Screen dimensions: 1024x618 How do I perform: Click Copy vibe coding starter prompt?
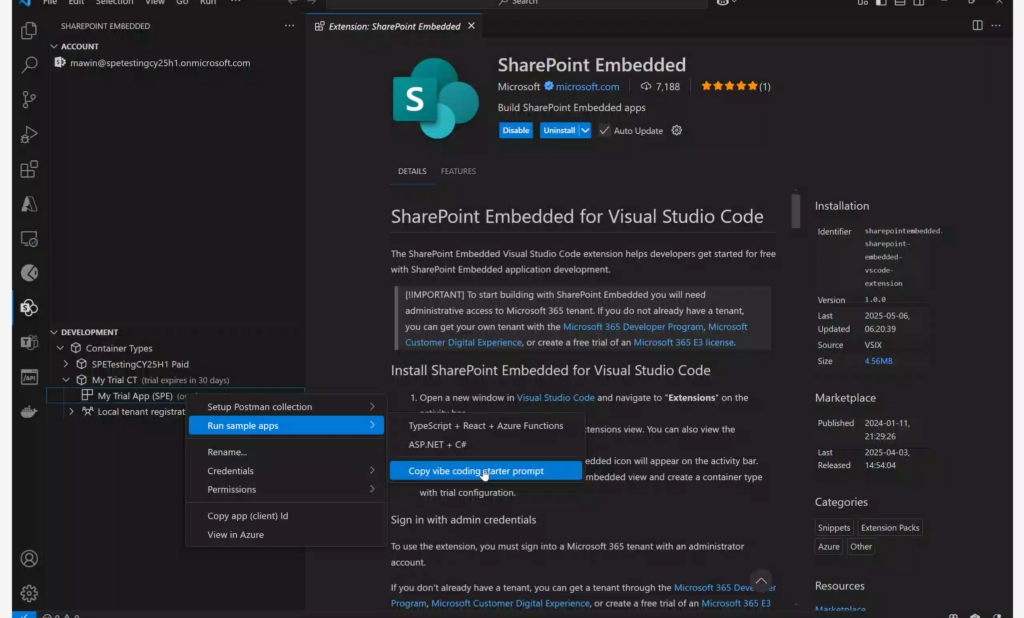click(486, 470)
